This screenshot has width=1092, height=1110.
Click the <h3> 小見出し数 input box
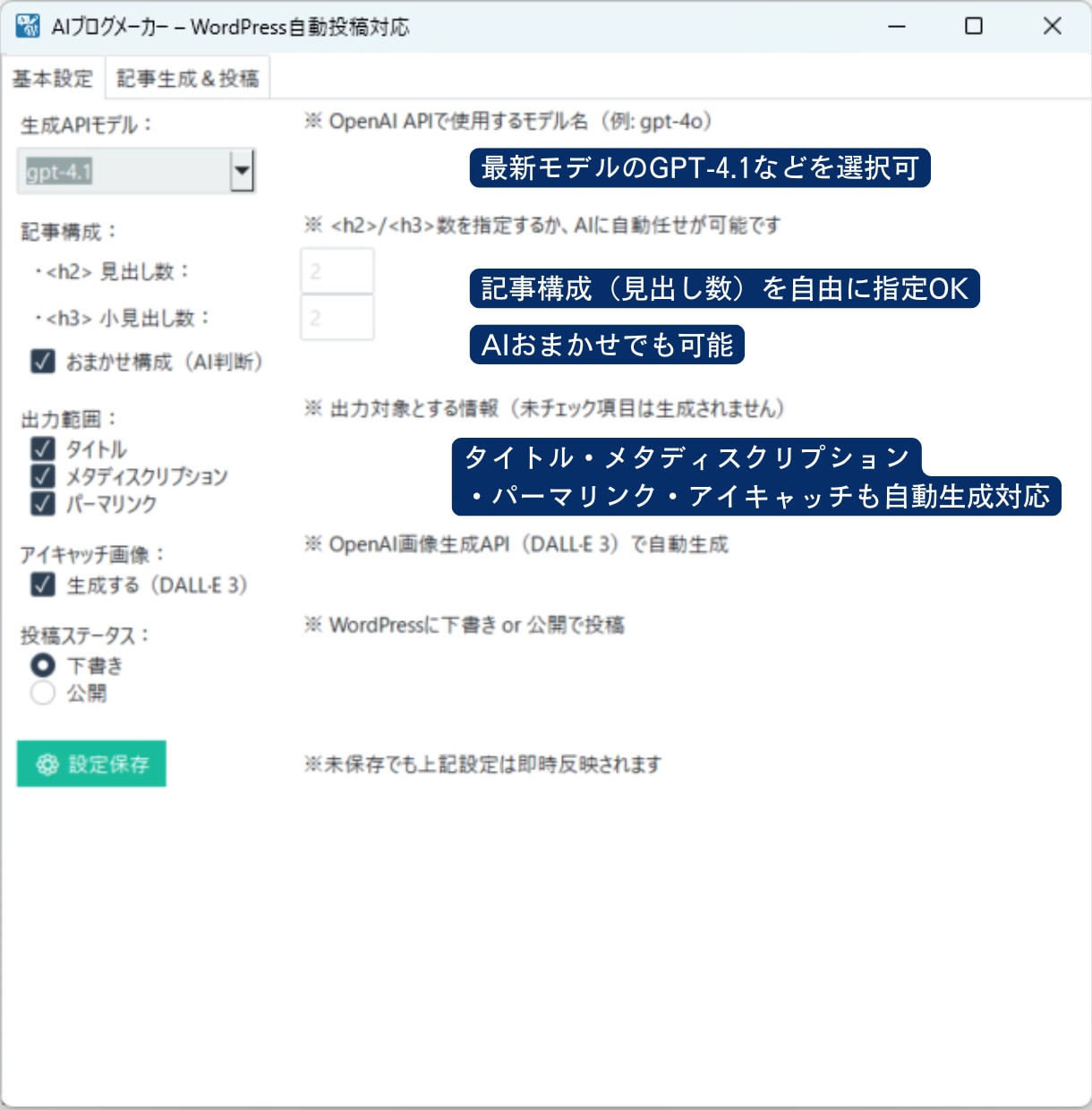pyautogui.click(x=337, y=317)
